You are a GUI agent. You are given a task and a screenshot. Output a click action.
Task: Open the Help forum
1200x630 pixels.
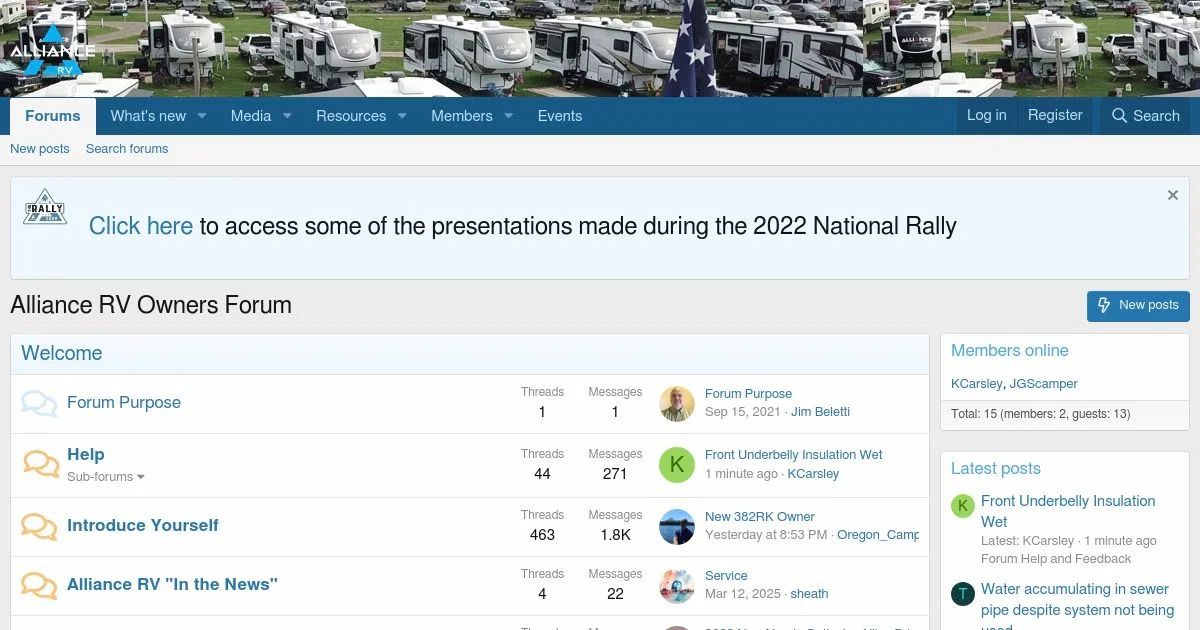pos(86,455)
